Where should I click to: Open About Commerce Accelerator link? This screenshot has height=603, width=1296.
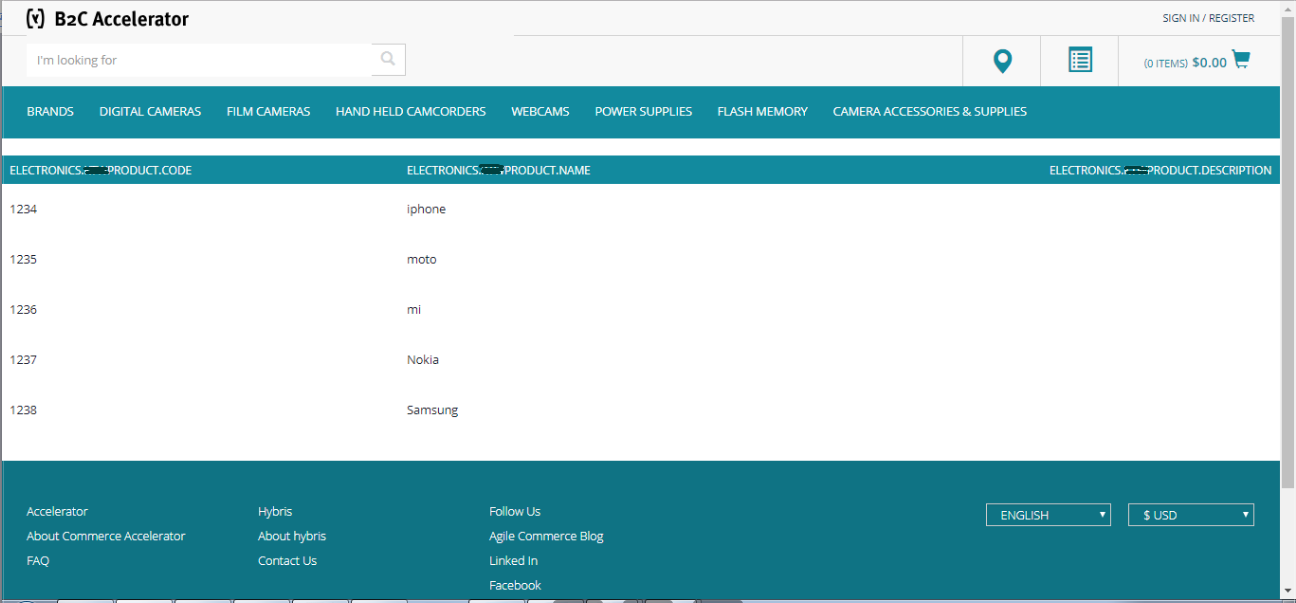(106, 536)
